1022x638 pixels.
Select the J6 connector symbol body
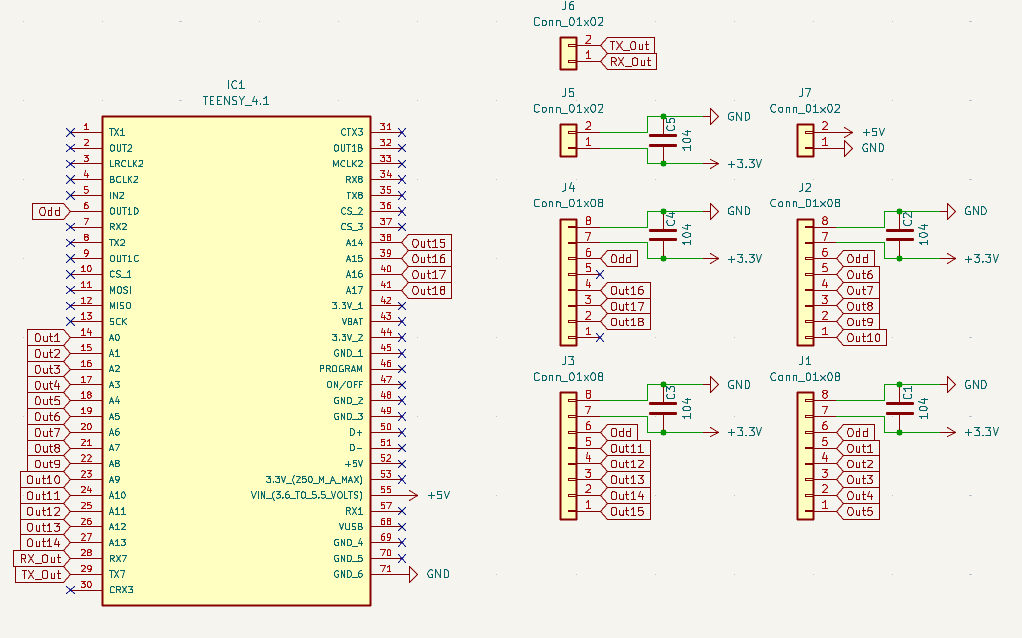tap(568, 53)
